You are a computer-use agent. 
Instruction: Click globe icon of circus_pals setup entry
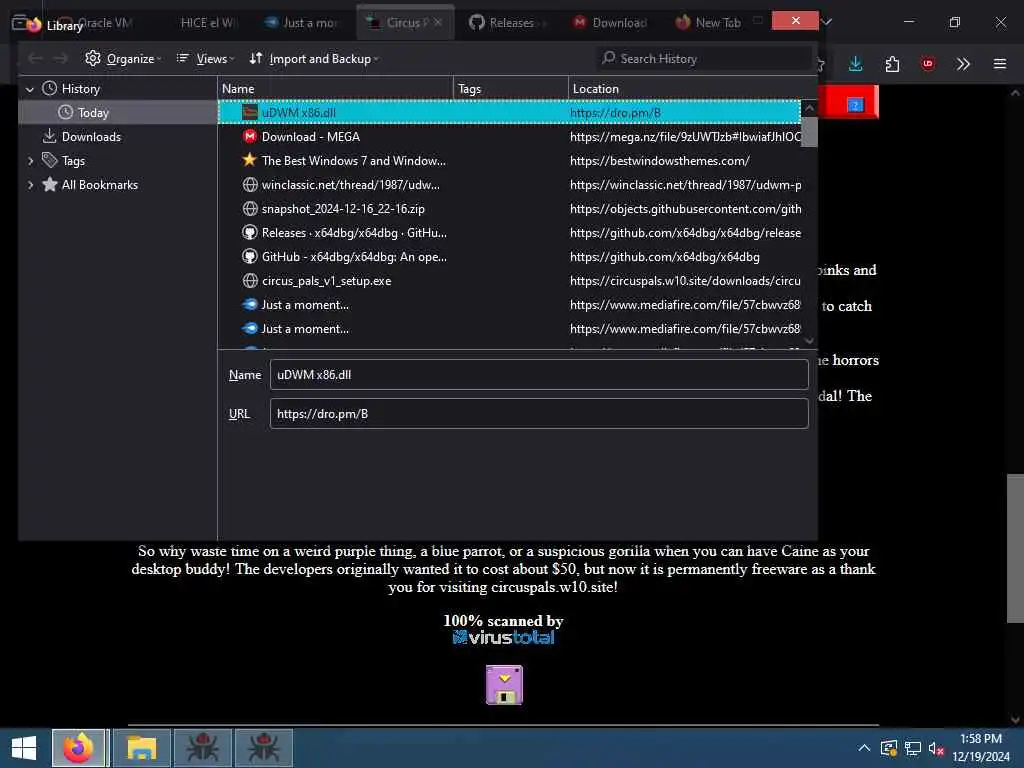249,281
